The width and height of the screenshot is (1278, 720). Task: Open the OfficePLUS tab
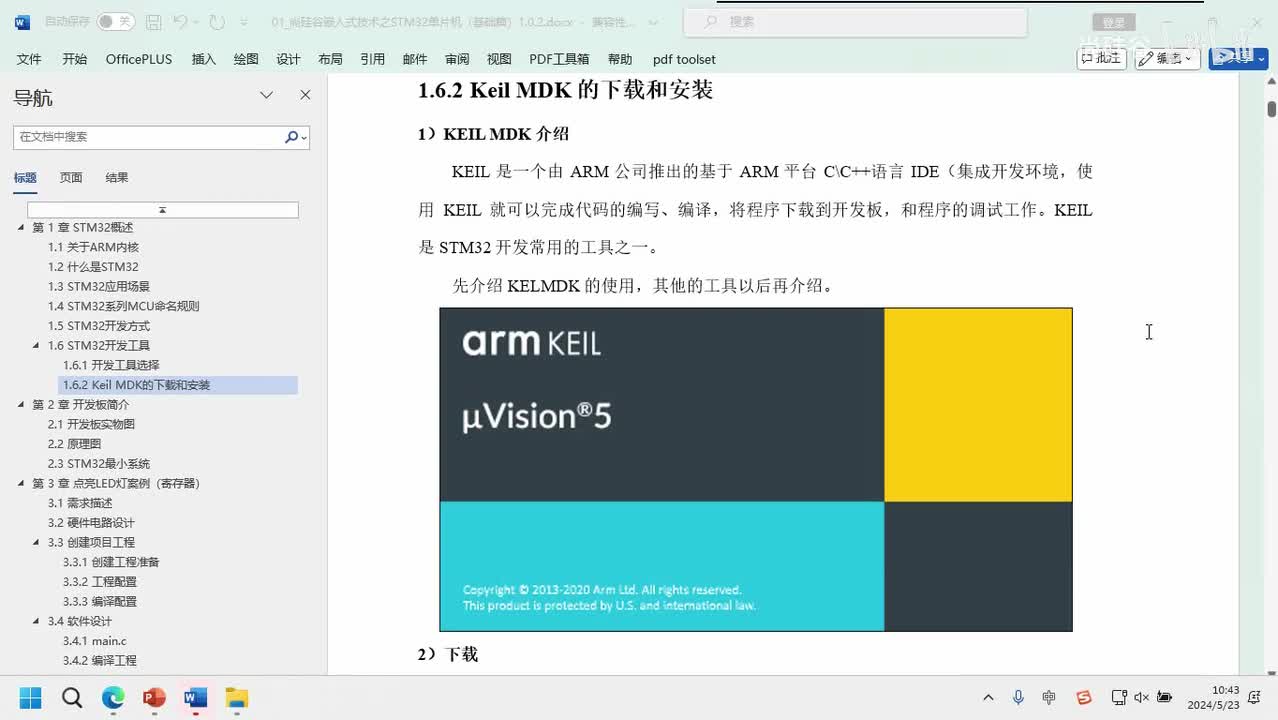pos(139,59)
